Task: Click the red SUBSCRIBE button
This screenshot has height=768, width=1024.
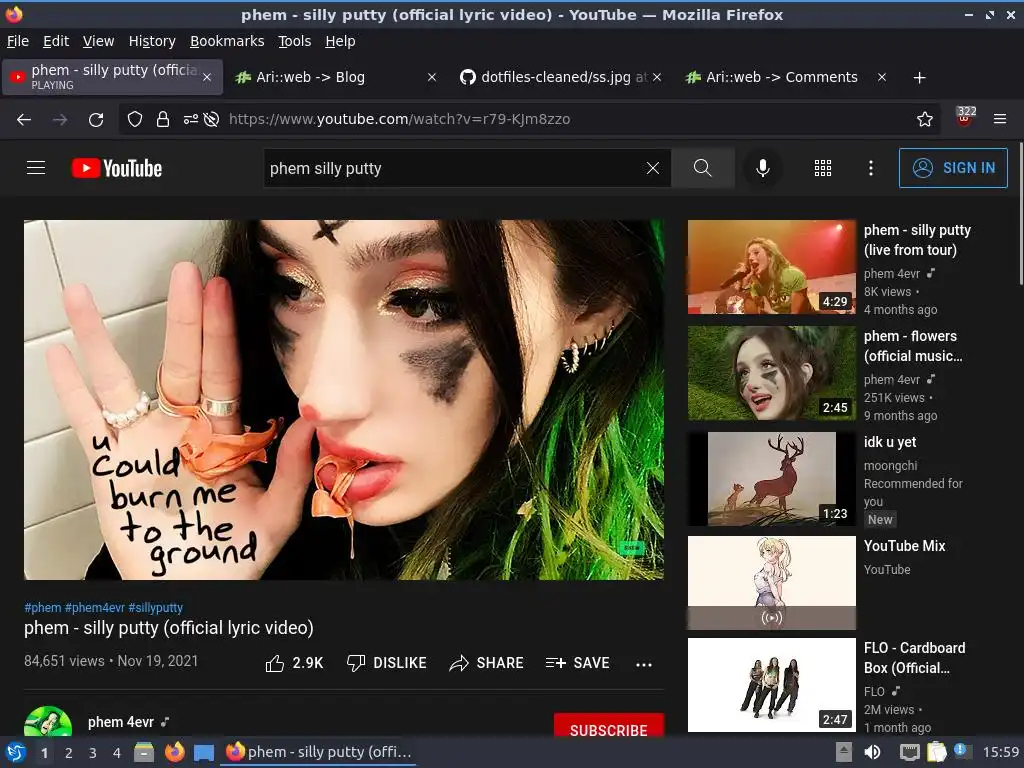Action: pos(609,725)
